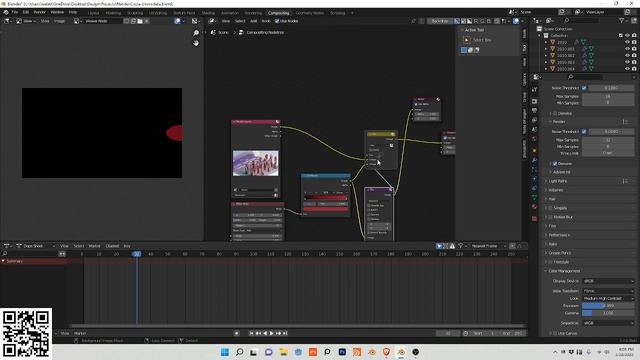The height and width of the screenshot is (360, 640).
Task: Click the red color swatch in color node
Action: tap(326, 209)
